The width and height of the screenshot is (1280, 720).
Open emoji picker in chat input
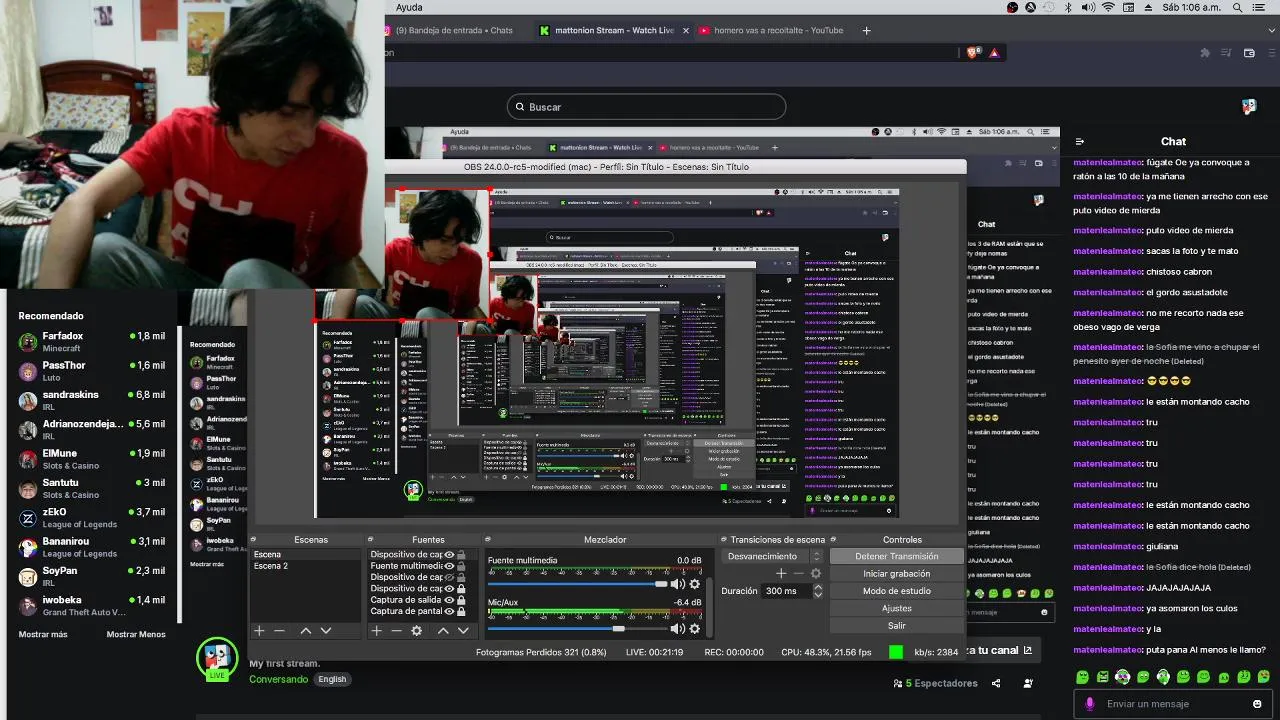1257,704
